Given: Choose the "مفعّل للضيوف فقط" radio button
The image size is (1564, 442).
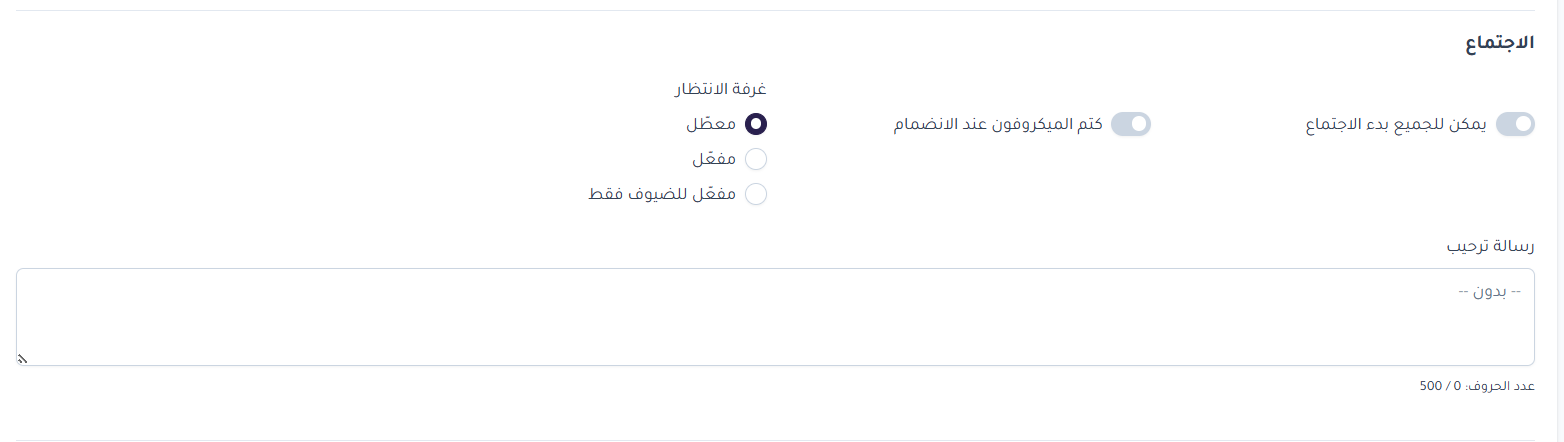Looking at the screenshot, I should point(756,194).
